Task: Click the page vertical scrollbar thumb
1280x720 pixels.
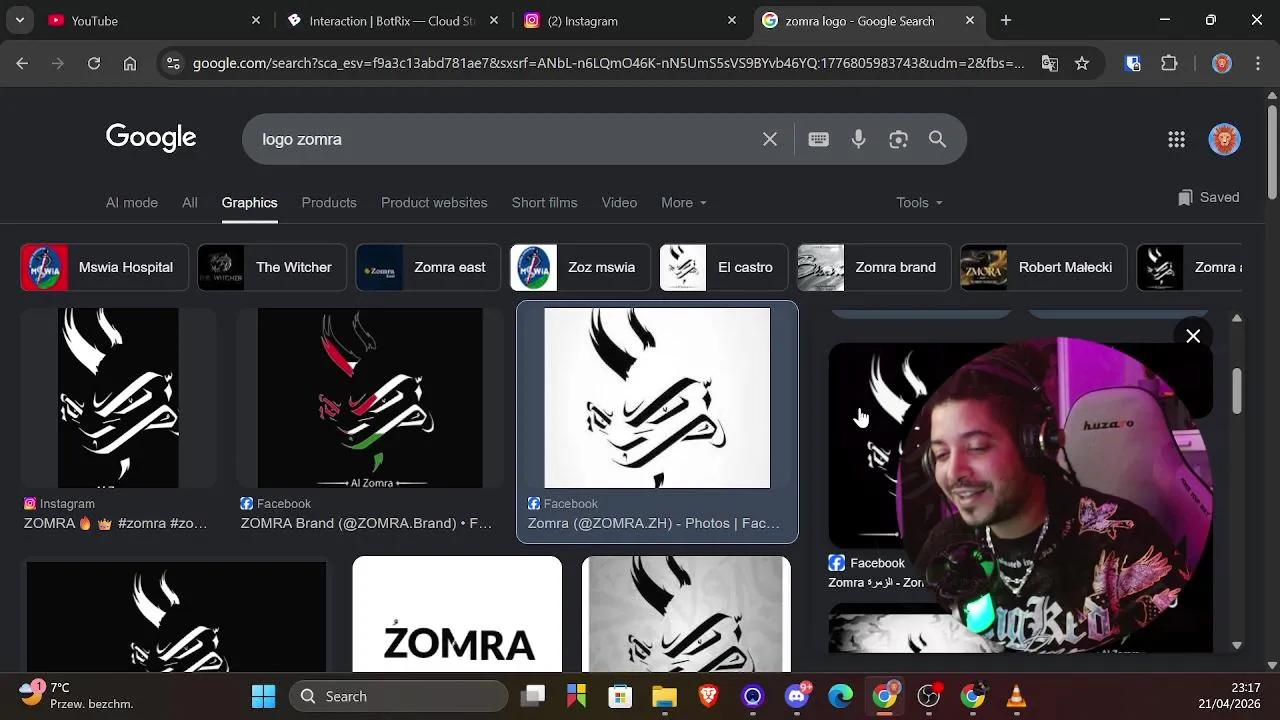Action: pos(1272,152)
